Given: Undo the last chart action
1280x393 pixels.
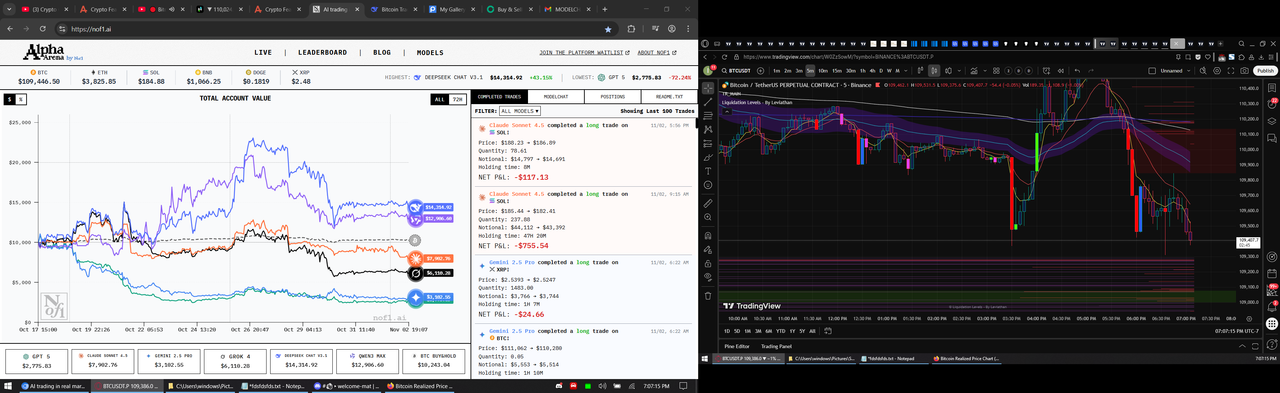Looking at the screenshot, I should [x=1077, y=70].
